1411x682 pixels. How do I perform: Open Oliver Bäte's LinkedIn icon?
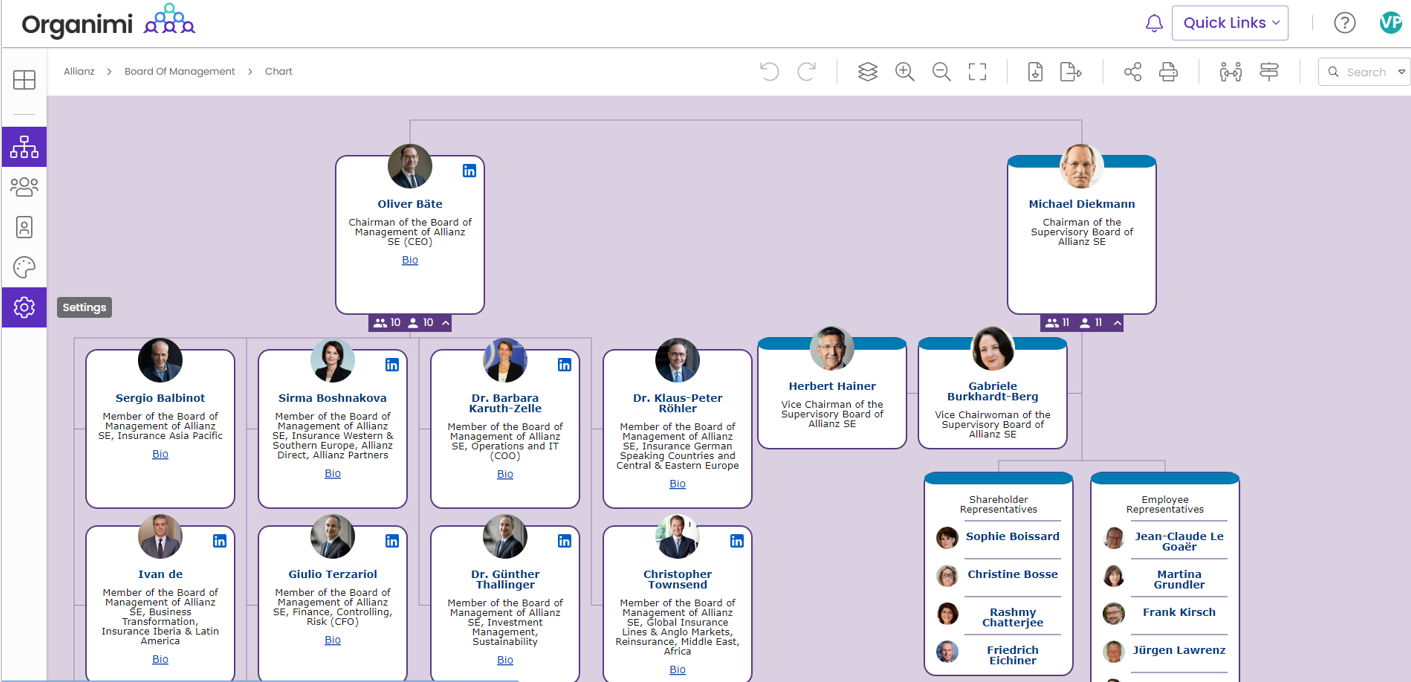tap(469, 171)
